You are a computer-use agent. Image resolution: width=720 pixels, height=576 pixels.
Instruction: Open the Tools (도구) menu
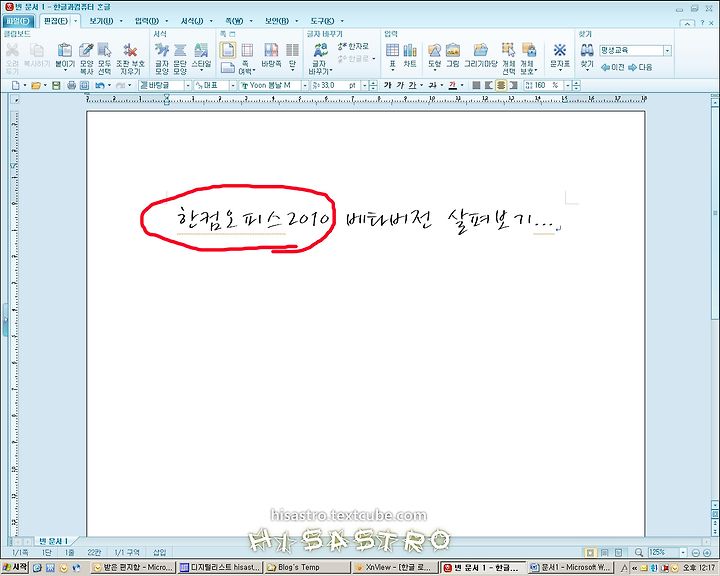click(322, 21)
